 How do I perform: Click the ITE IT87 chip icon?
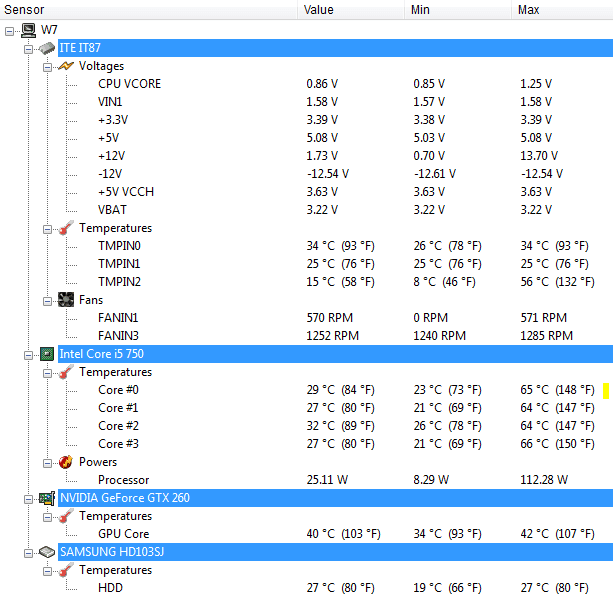47,48
